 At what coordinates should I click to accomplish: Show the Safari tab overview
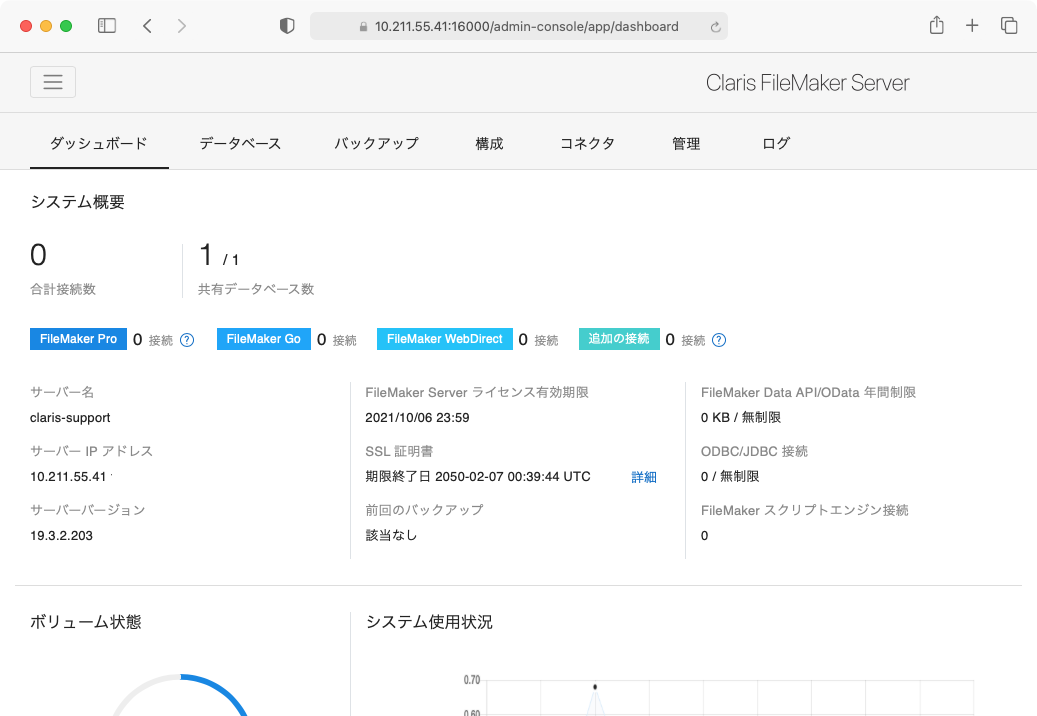[1009, 25]
